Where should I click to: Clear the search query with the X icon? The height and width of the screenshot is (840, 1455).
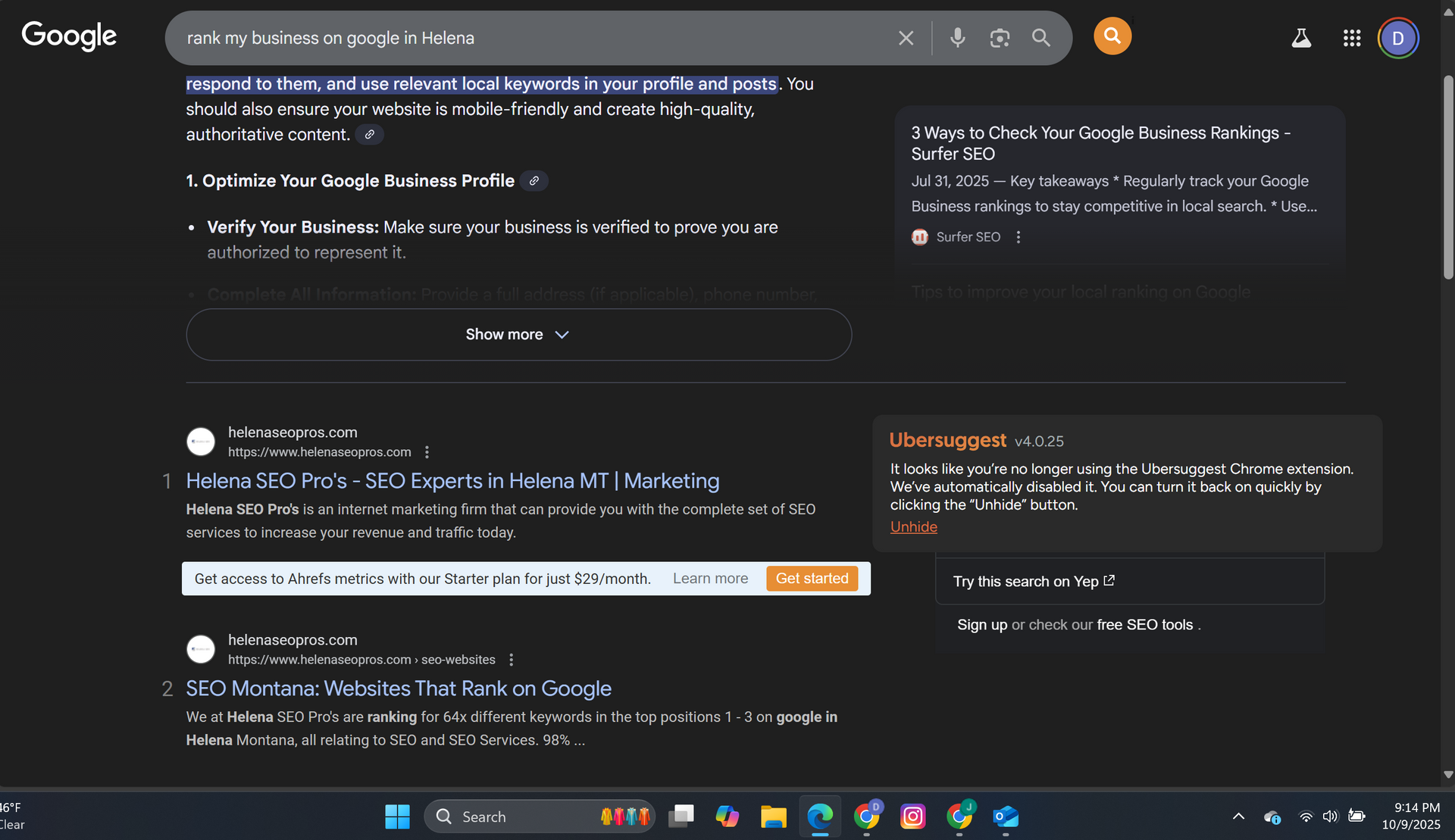(x=906, y=37)
